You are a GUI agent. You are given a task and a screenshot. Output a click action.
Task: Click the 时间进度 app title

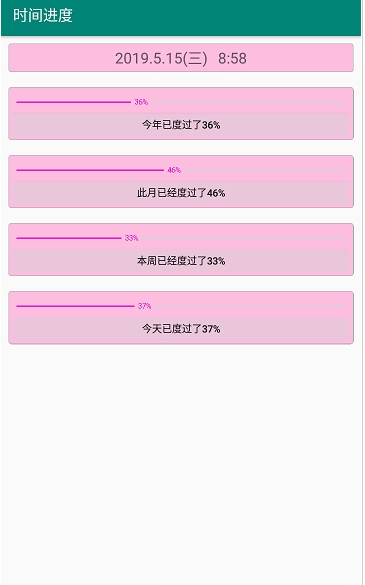click(43, 16)
